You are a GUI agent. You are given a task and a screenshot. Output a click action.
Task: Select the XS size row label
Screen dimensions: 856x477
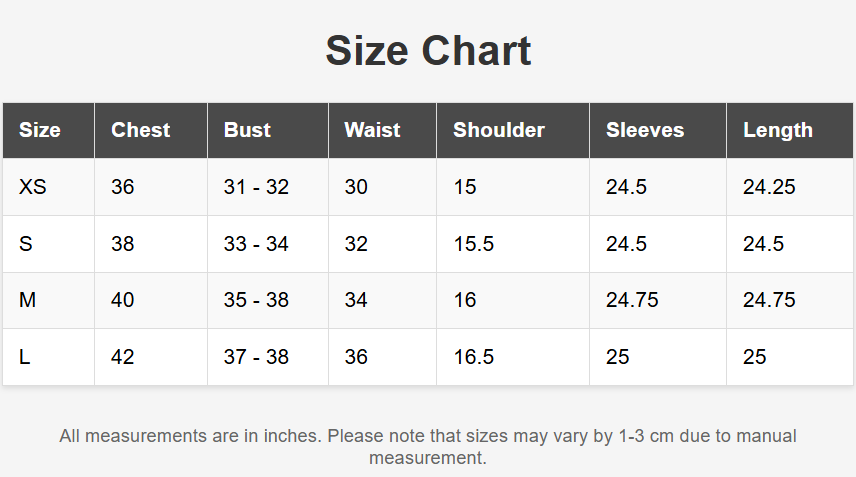pos(33,187)
